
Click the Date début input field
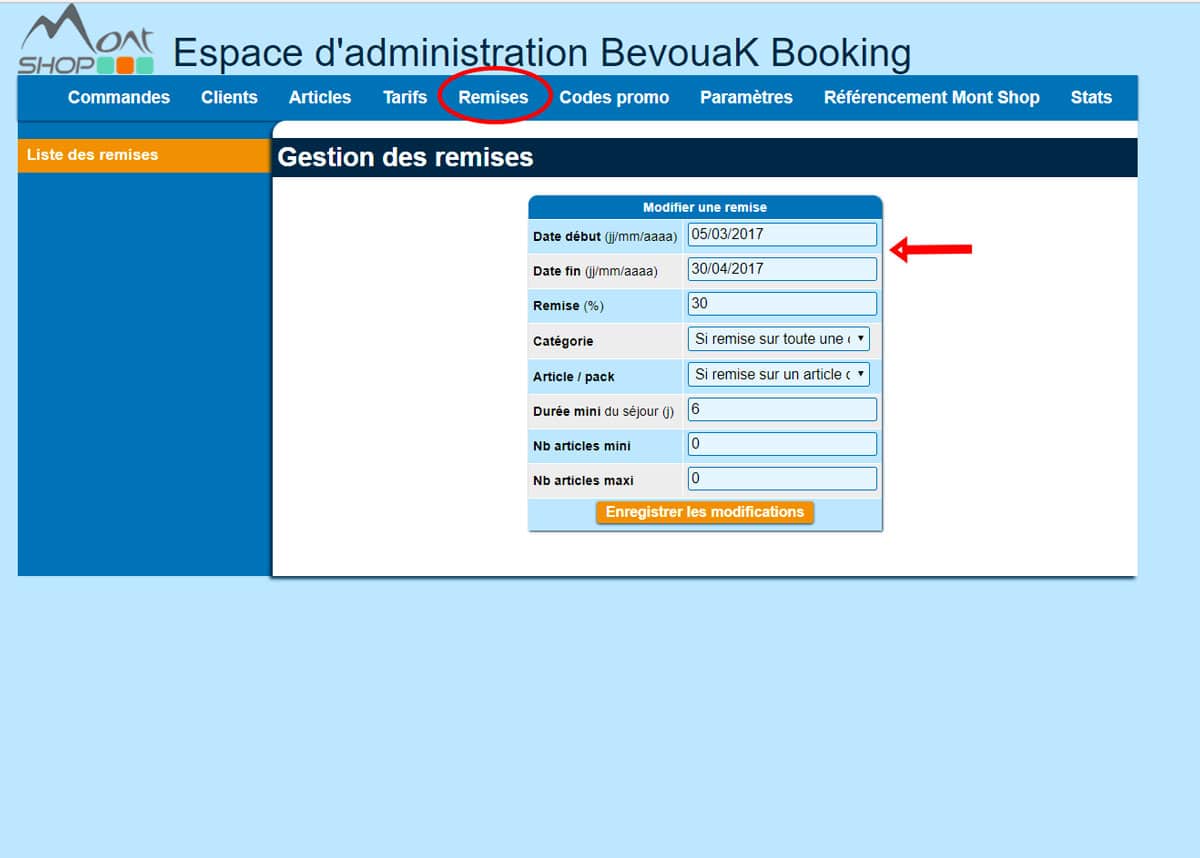(x=782, y=234)
